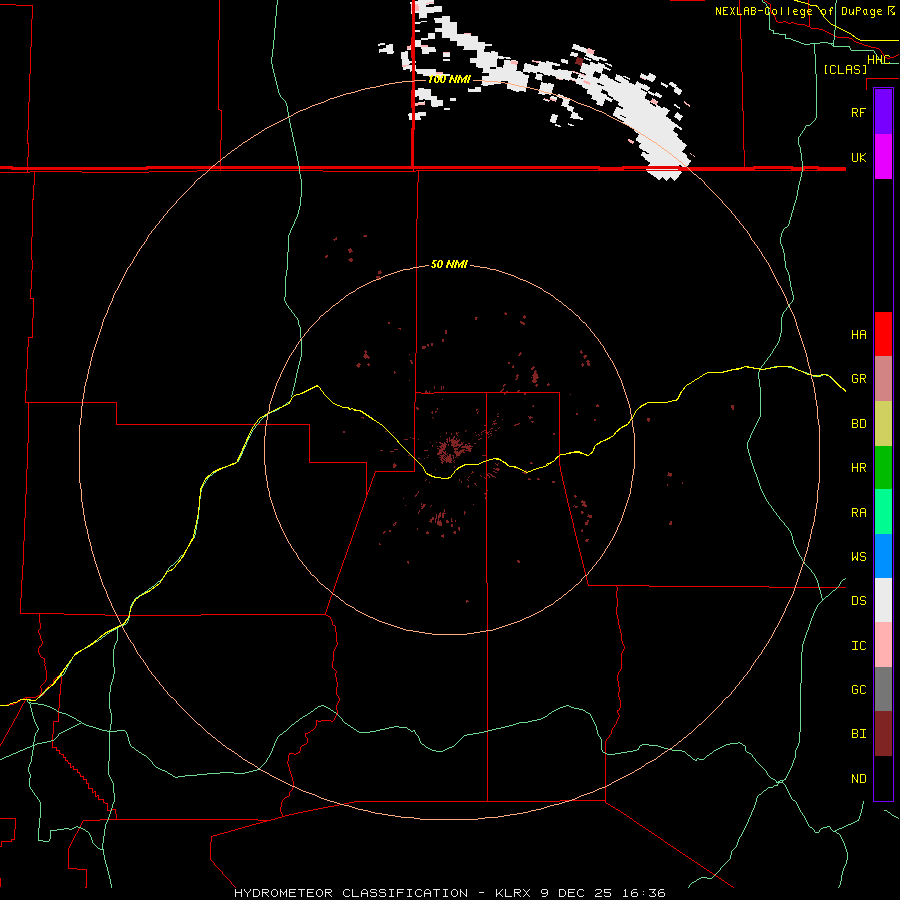Click the RF legend label
This screenshot has height=900, width=900.
pos(858,112)
